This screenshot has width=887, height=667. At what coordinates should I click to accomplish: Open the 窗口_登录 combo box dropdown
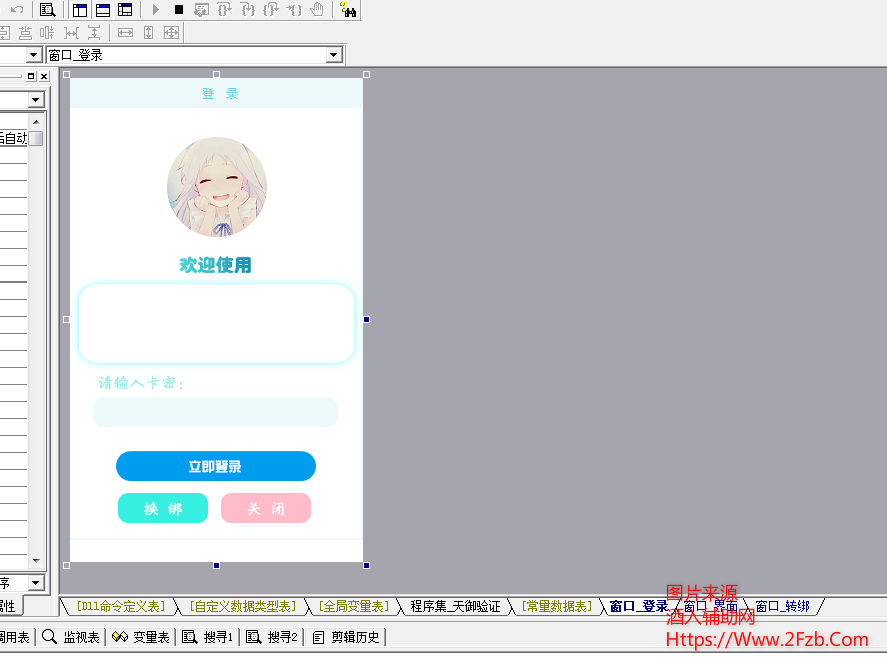pos(334,54)
